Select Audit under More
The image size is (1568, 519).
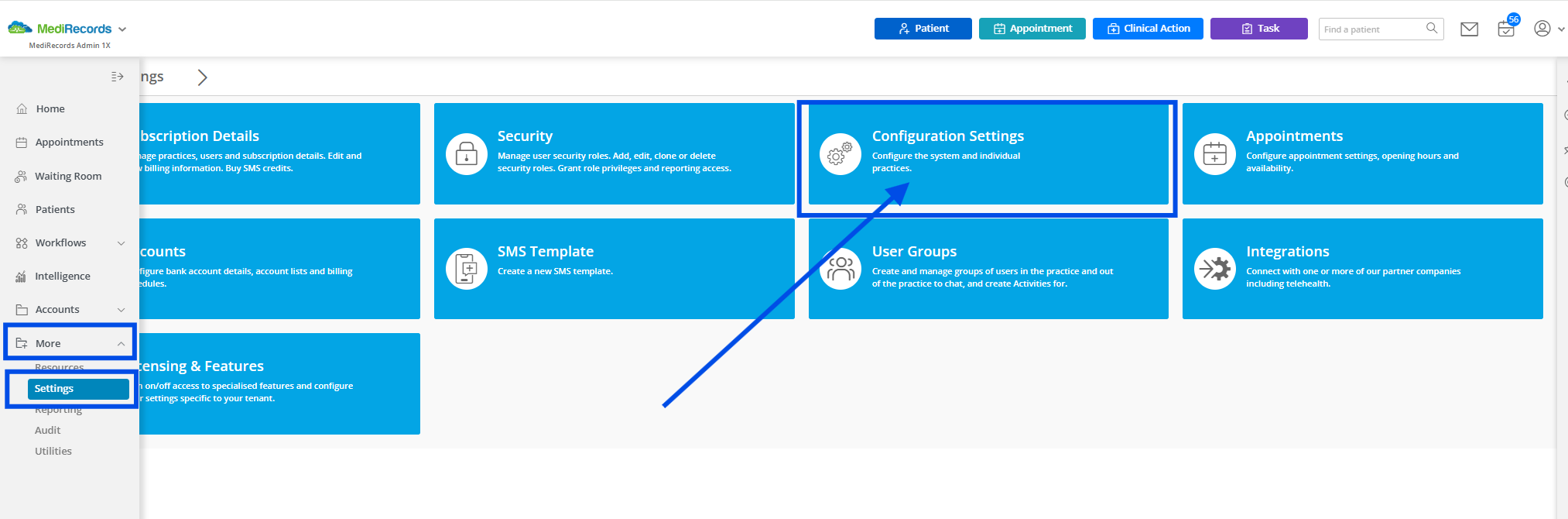point(47,431)
